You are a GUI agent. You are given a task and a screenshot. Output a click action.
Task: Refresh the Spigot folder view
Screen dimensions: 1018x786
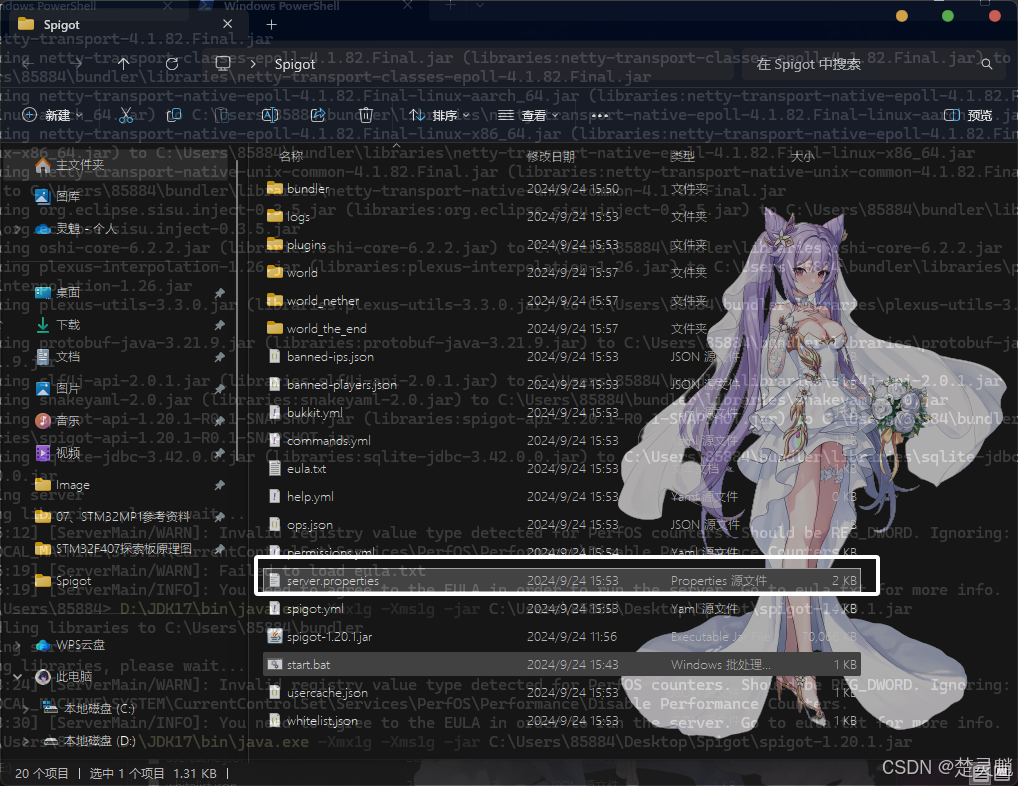172,64
